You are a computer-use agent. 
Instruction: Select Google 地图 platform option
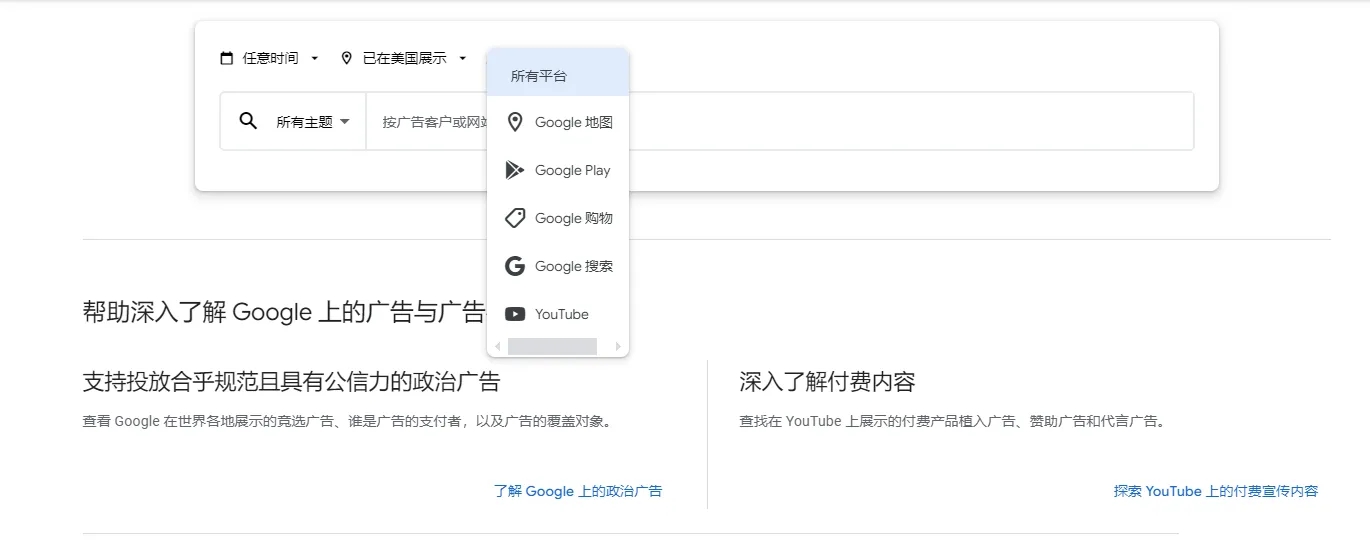pos(558,122)
